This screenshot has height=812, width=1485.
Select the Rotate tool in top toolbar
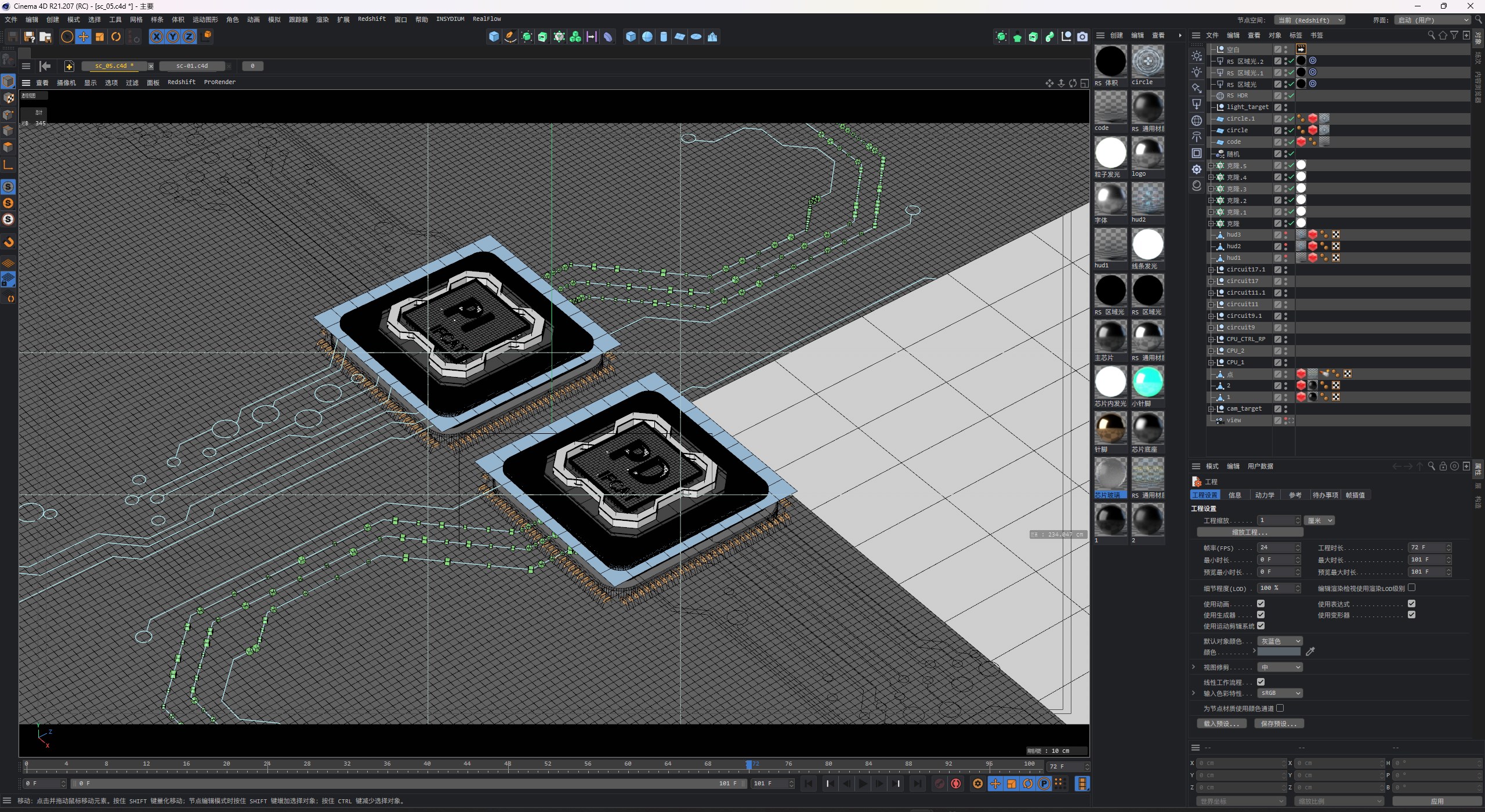pos(116,37)
